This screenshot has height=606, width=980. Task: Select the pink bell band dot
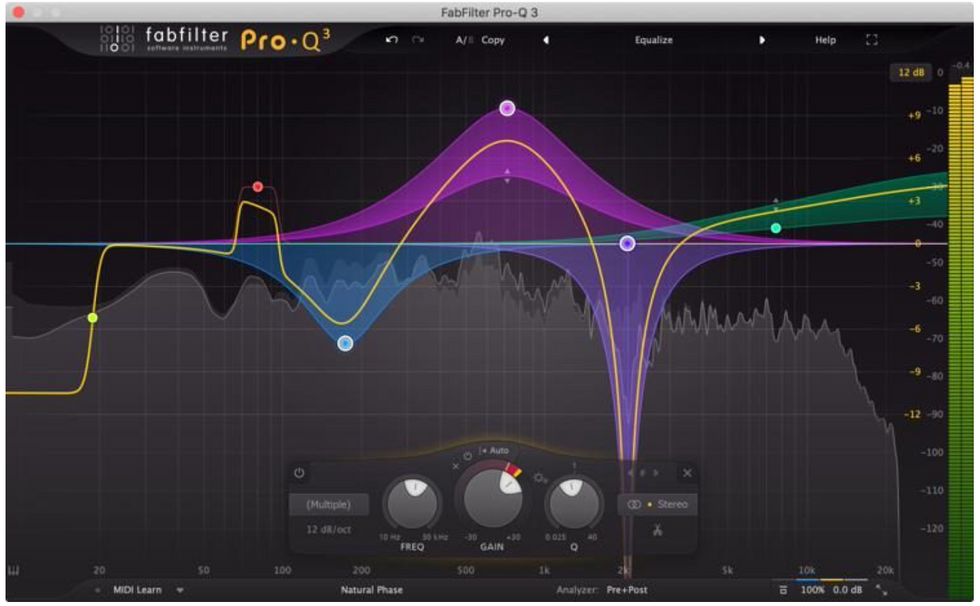[508, 108]
